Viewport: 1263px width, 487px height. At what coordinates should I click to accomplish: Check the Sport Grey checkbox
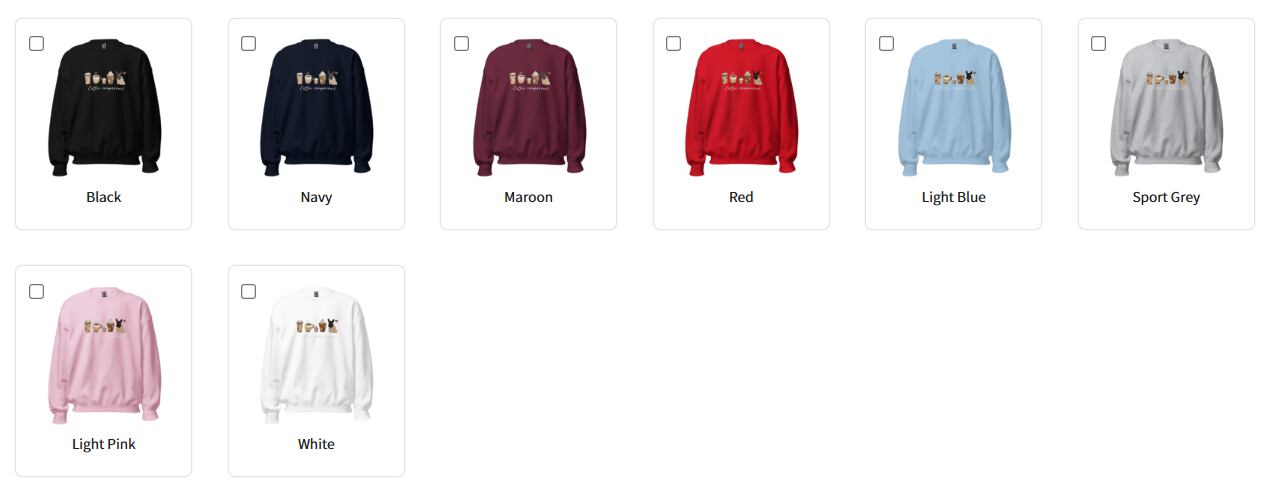click(x=1098, y=44)
